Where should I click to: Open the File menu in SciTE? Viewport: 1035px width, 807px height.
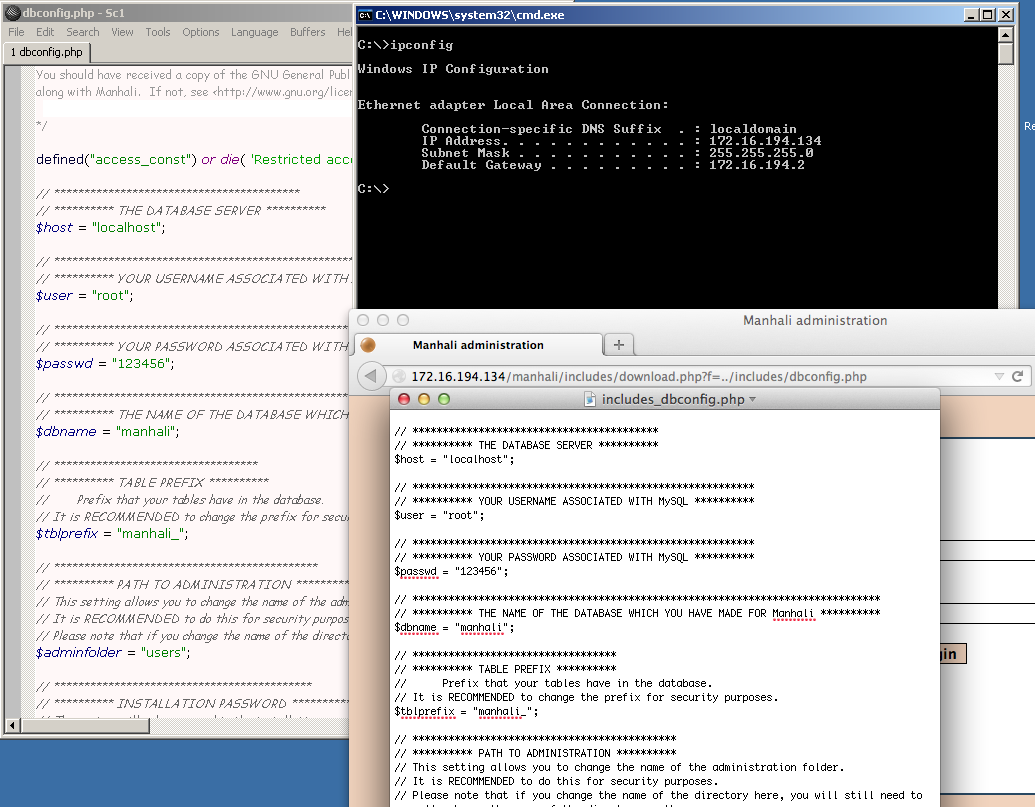click(x=16, y=32)
